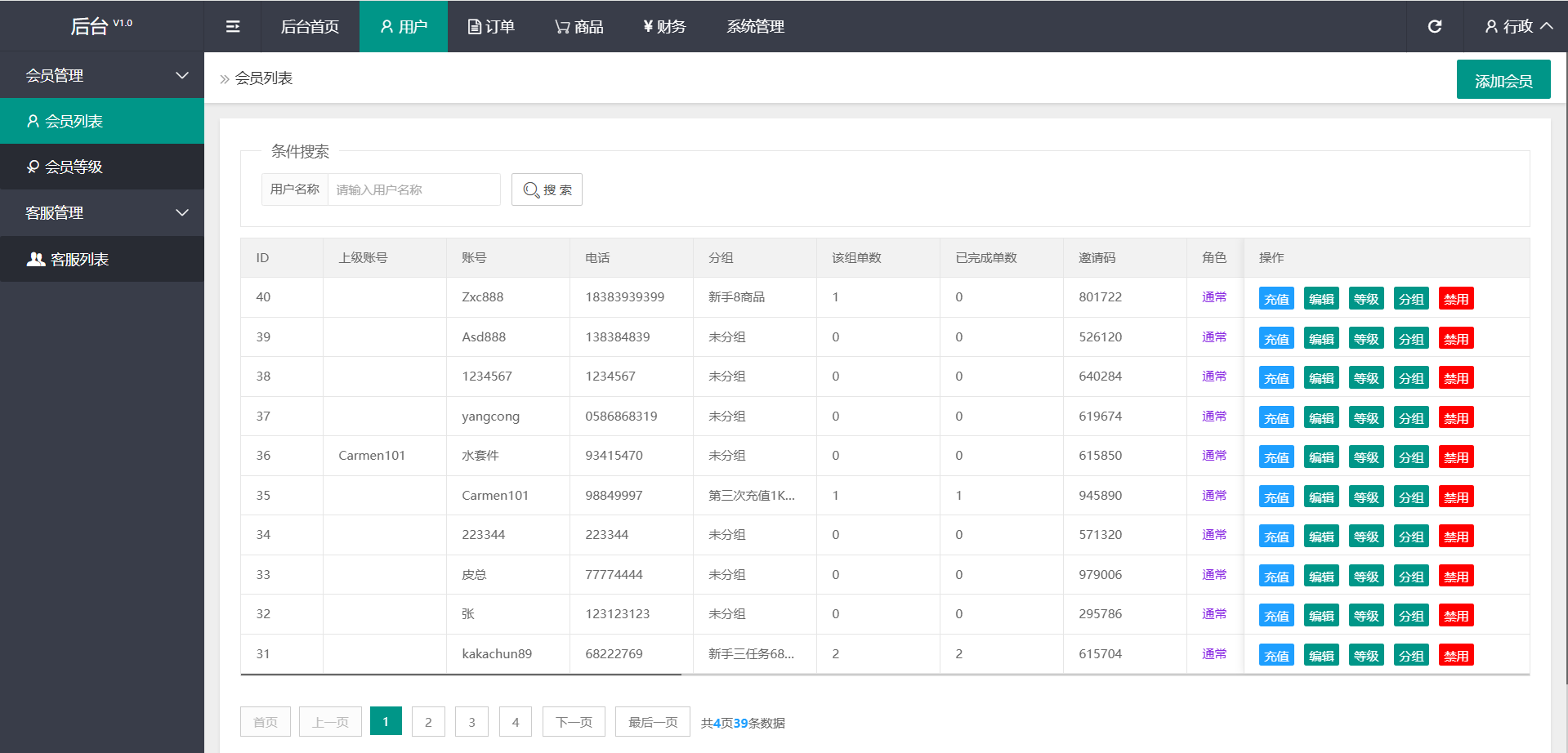Open 会员等级 in the sidebar

point(74,167)
